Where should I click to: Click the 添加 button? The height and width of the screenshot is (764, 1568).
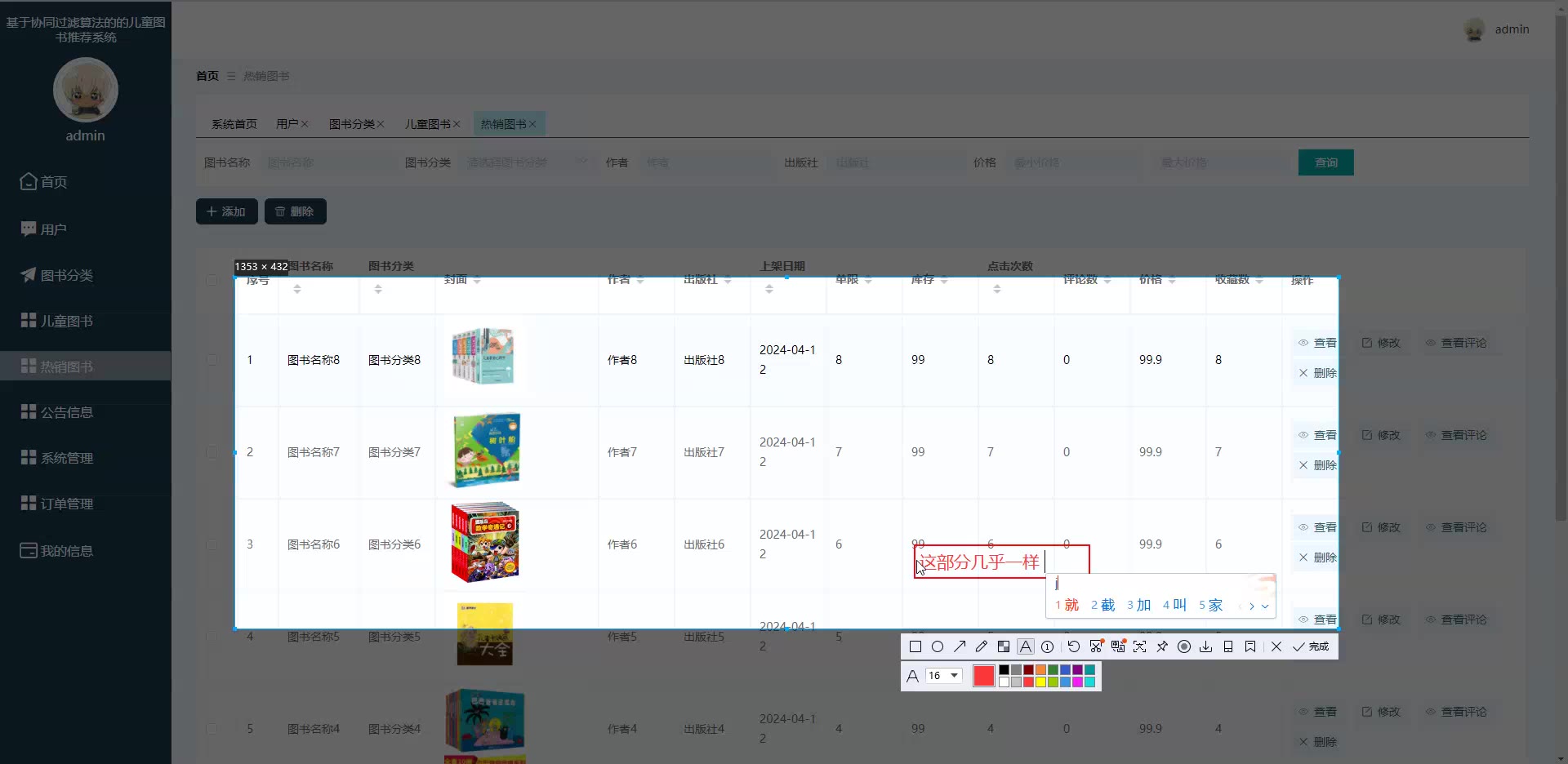point(226,211)
